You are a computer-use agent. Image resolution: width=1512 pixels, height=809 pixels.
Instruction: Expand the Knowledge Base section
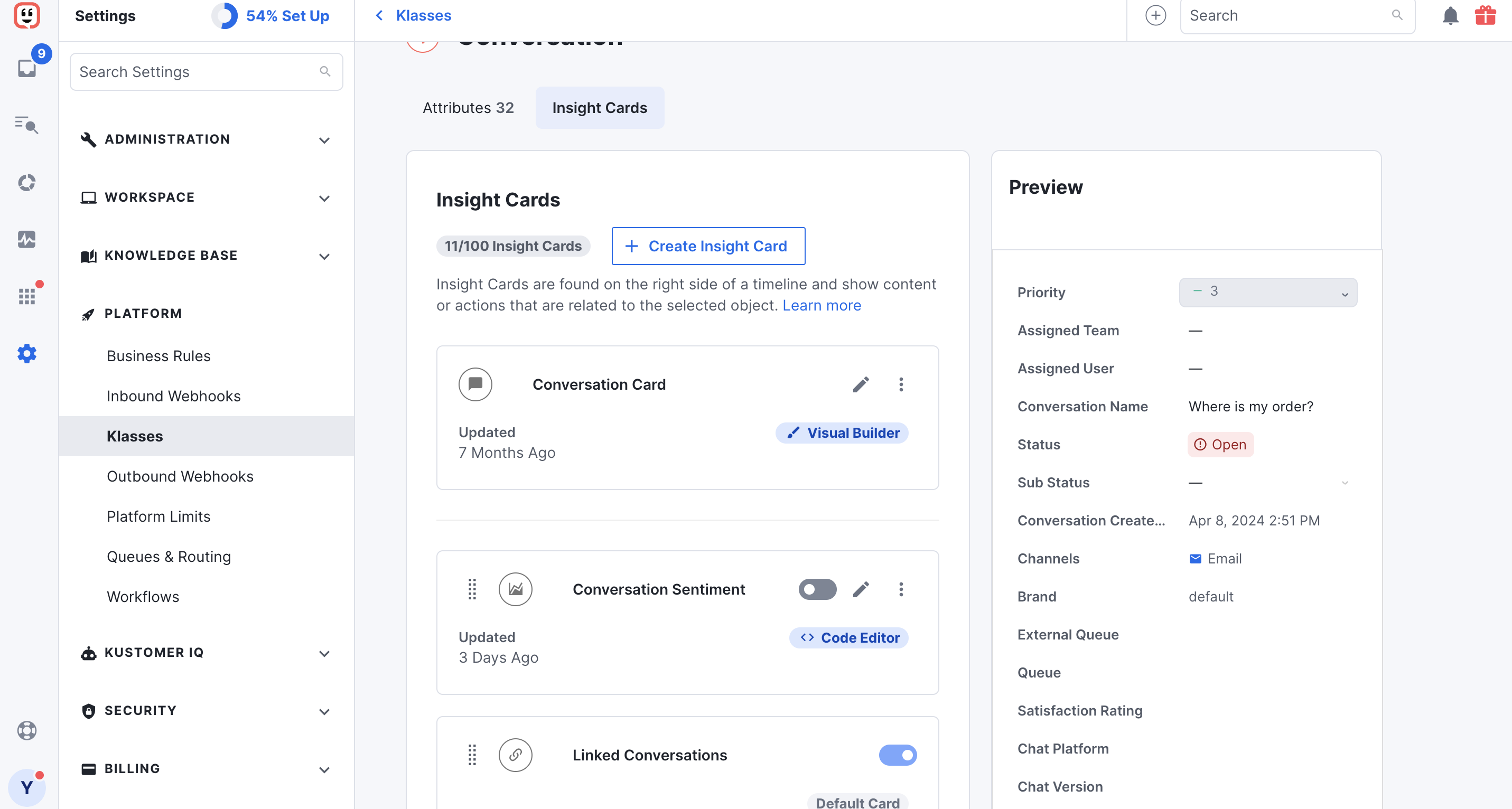[206, 255]
